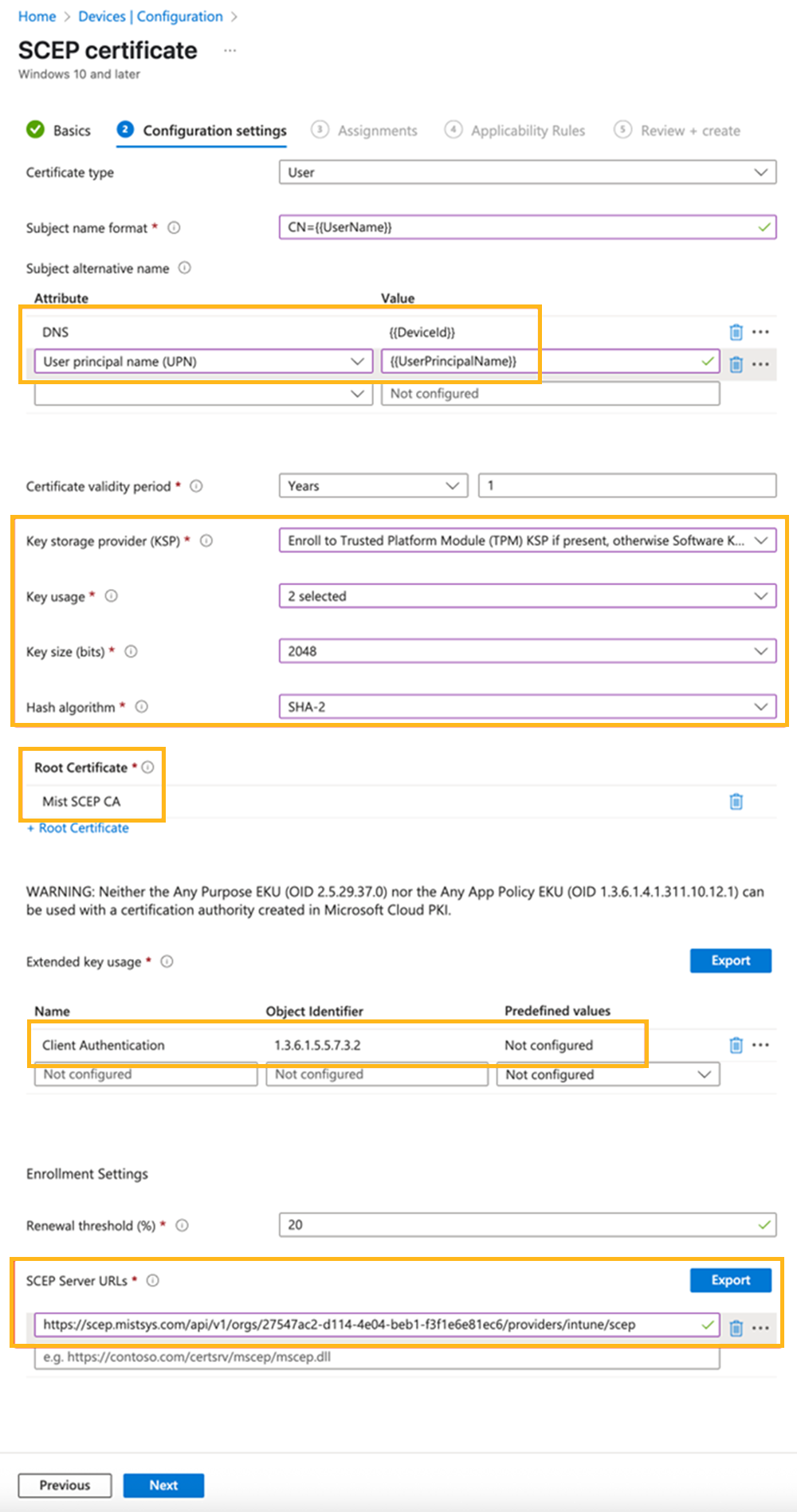Open the Hash algorithm SHA-2 dropdown

527,707
